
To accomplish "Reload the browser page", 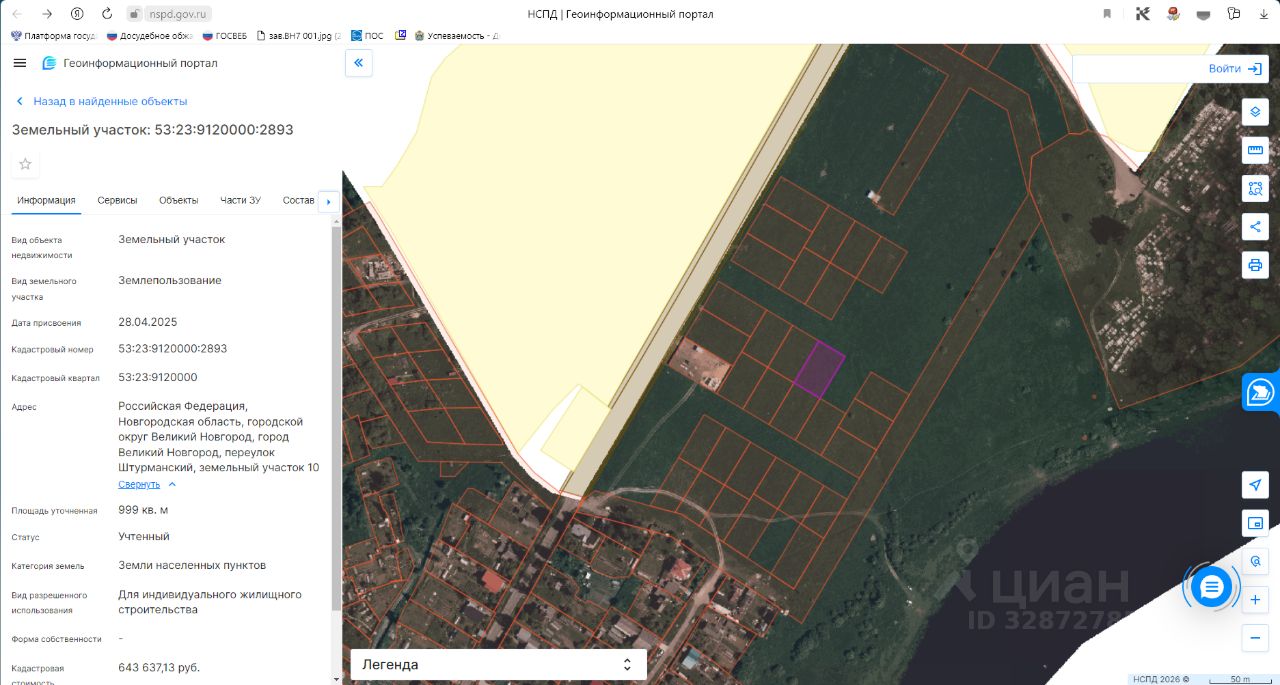I will [x=107, y=14].
